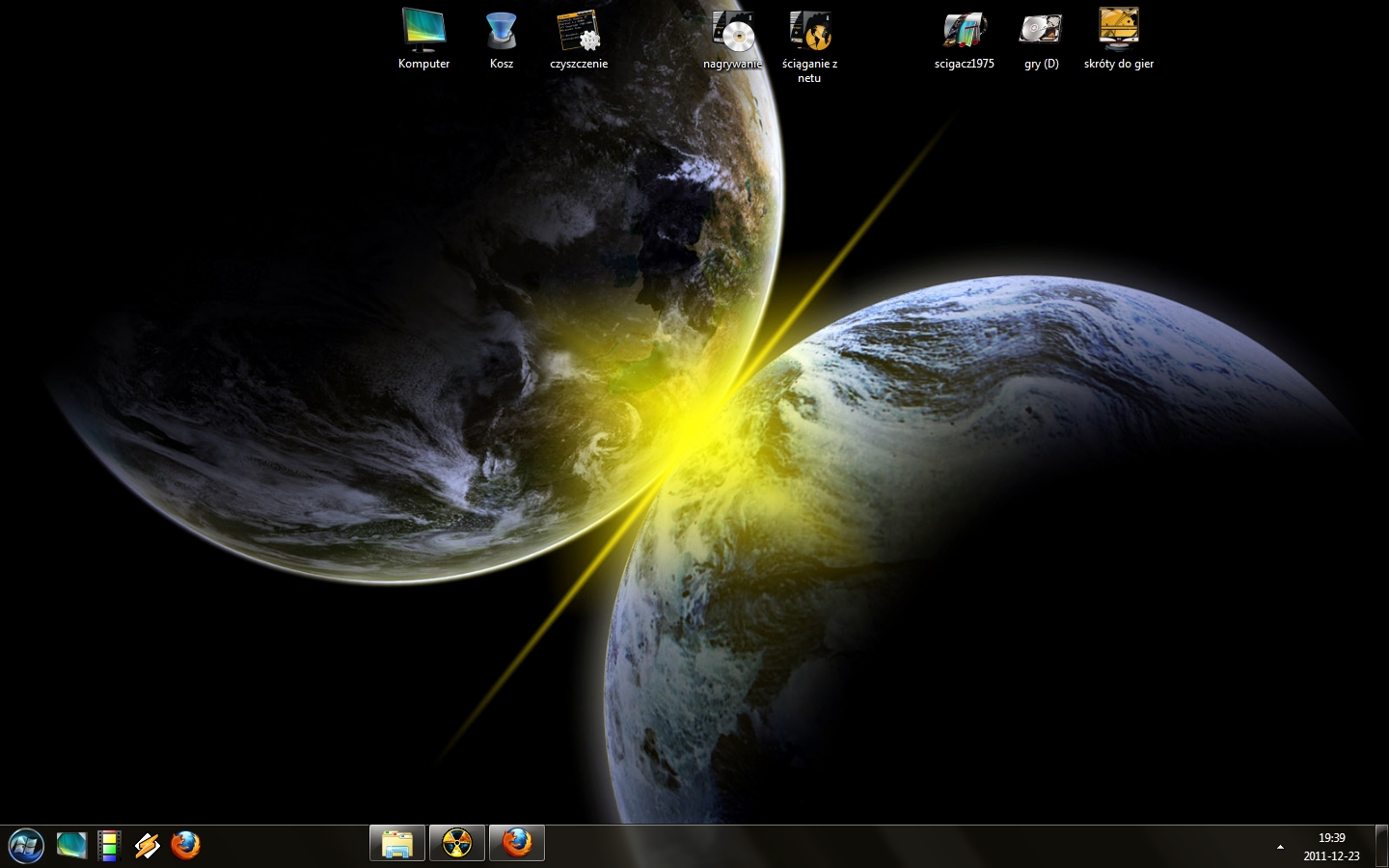Launch Firefox shortcut next to the Winamp icon

coord(185,846)
